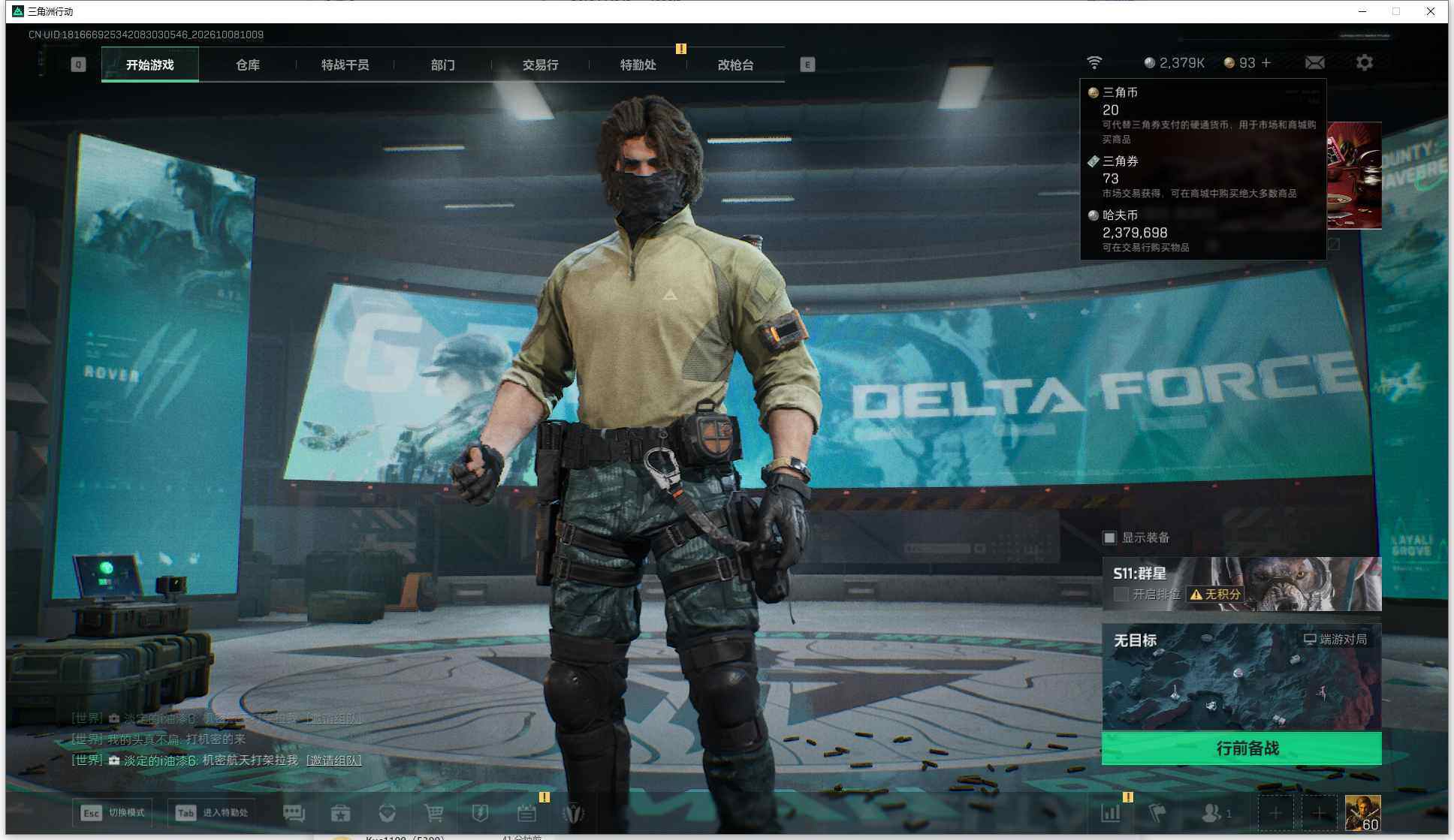Click the empty invite slot beside the friends count

(1276, 813)
